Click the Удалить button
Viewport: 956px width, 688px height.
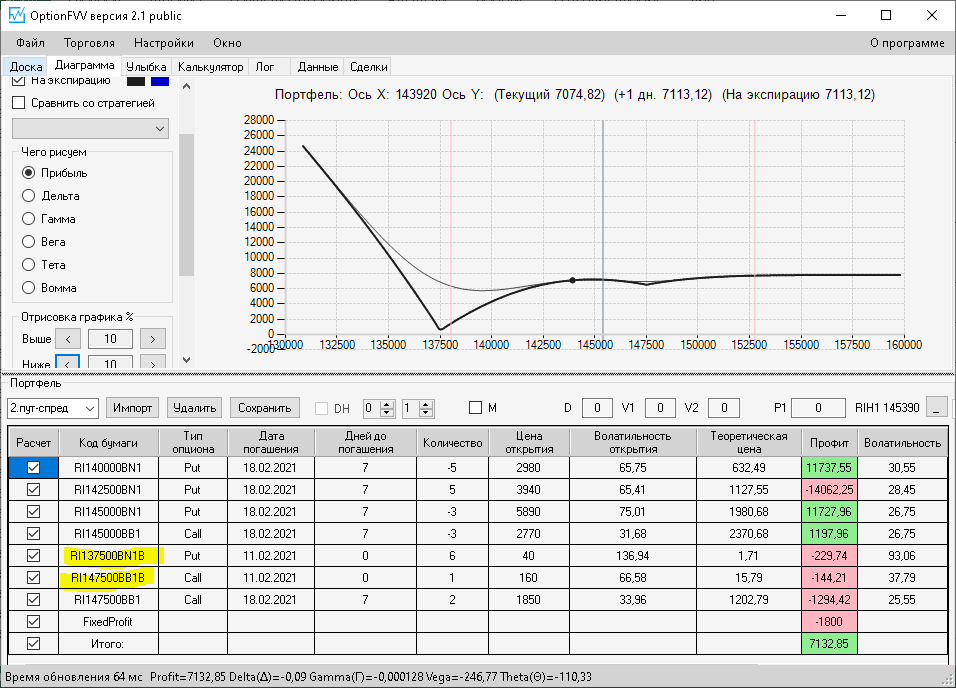coord(194,408)
